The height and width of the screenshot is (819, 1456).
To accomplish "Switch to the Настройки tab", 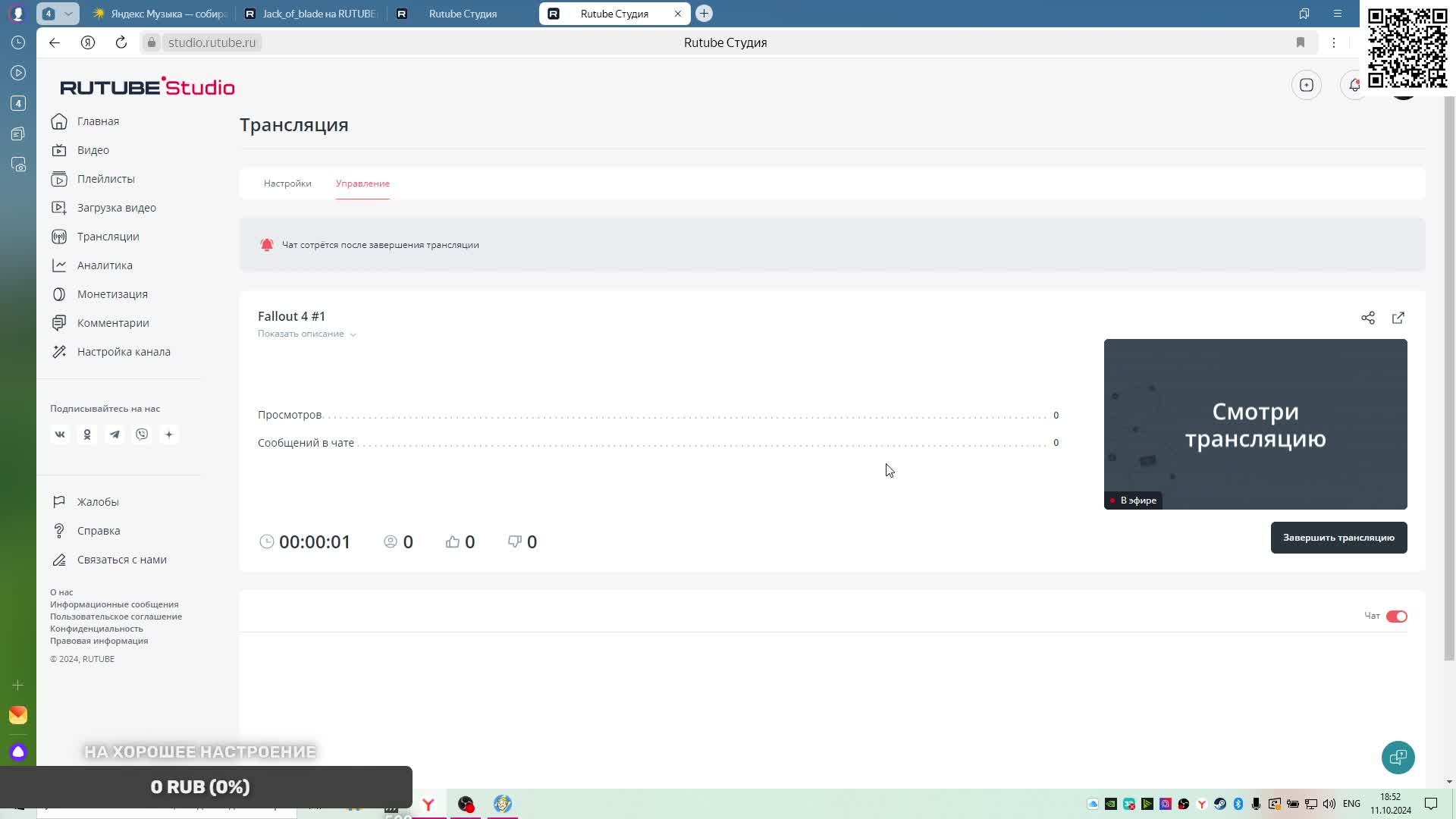I will click(287, 184).
